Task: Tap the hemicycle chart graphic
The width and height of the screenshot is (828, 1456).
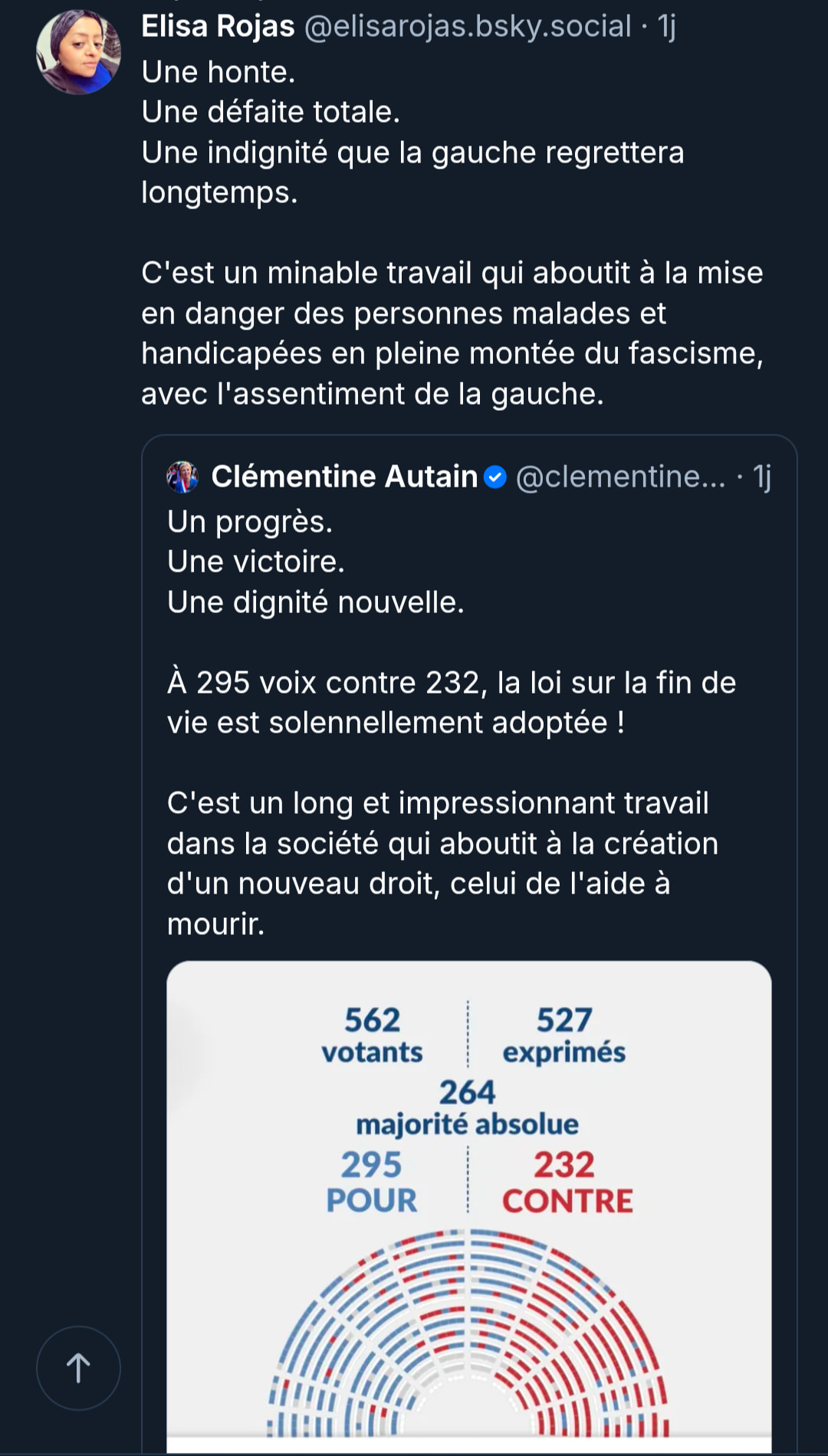Action: (x=468, y=1332)
